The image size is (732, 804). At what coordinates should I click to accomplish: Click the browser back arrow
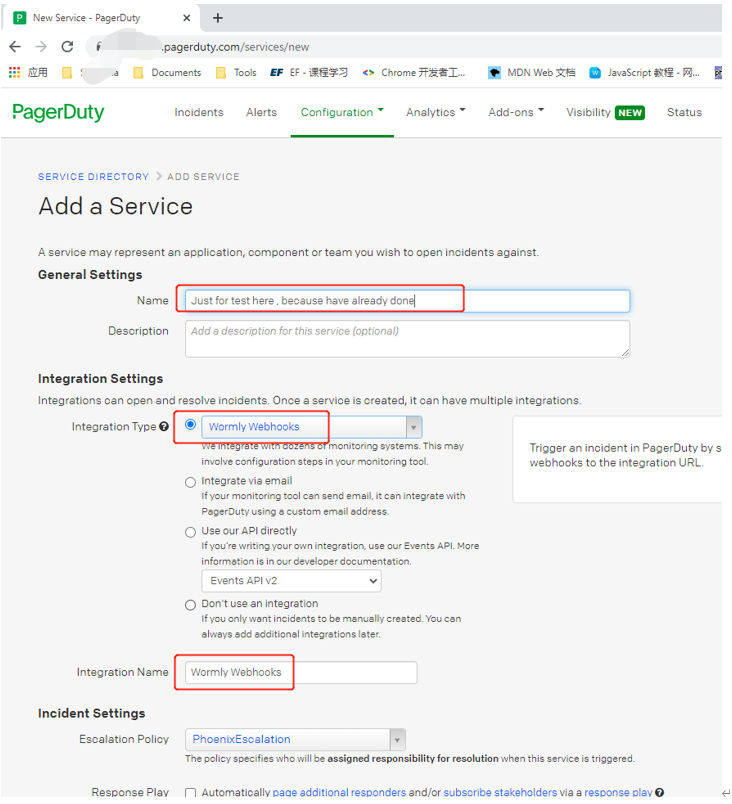15,45
